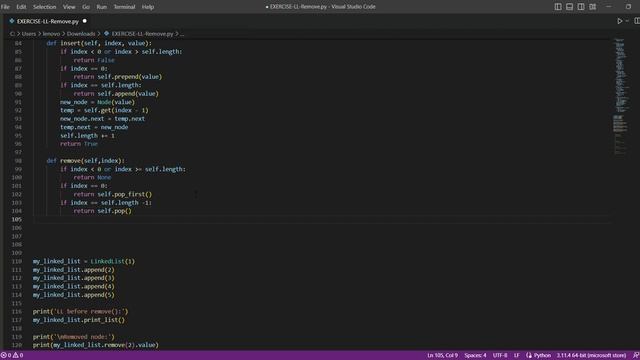640x360 pixels.
Task: Click the EXERCISE-LL-Remove.py breadcrumb item
Action: (x=142, y=33)
